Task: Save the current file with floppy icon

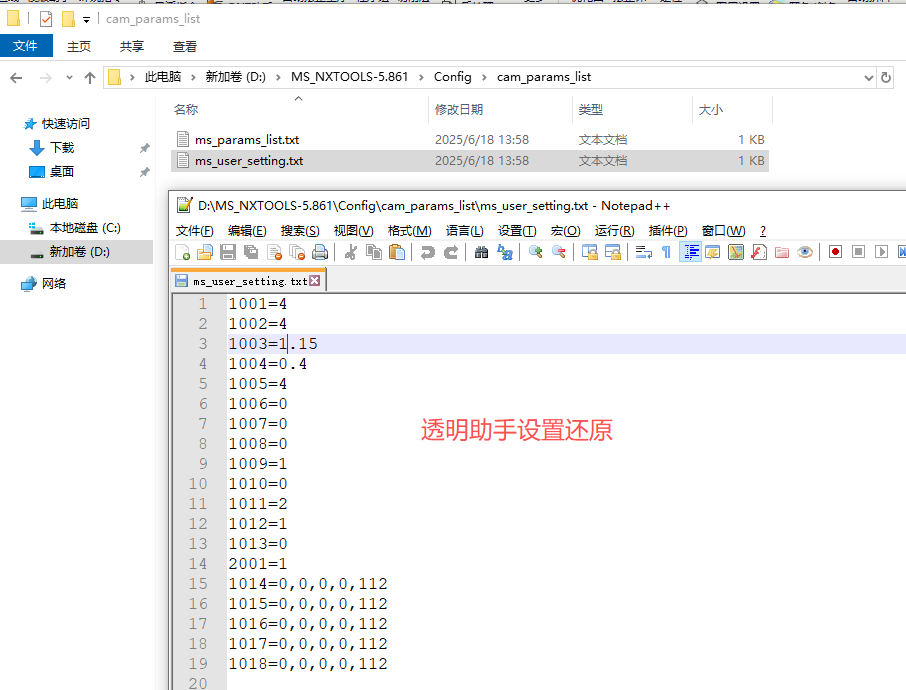Action: pos(228,252)
